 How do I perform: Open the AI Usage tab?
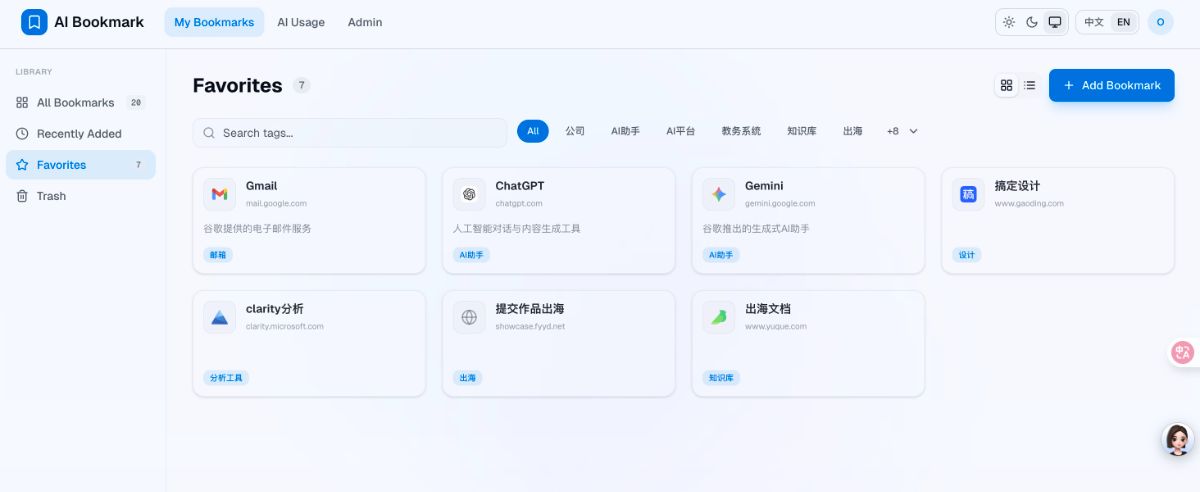[x=301, y=22]
